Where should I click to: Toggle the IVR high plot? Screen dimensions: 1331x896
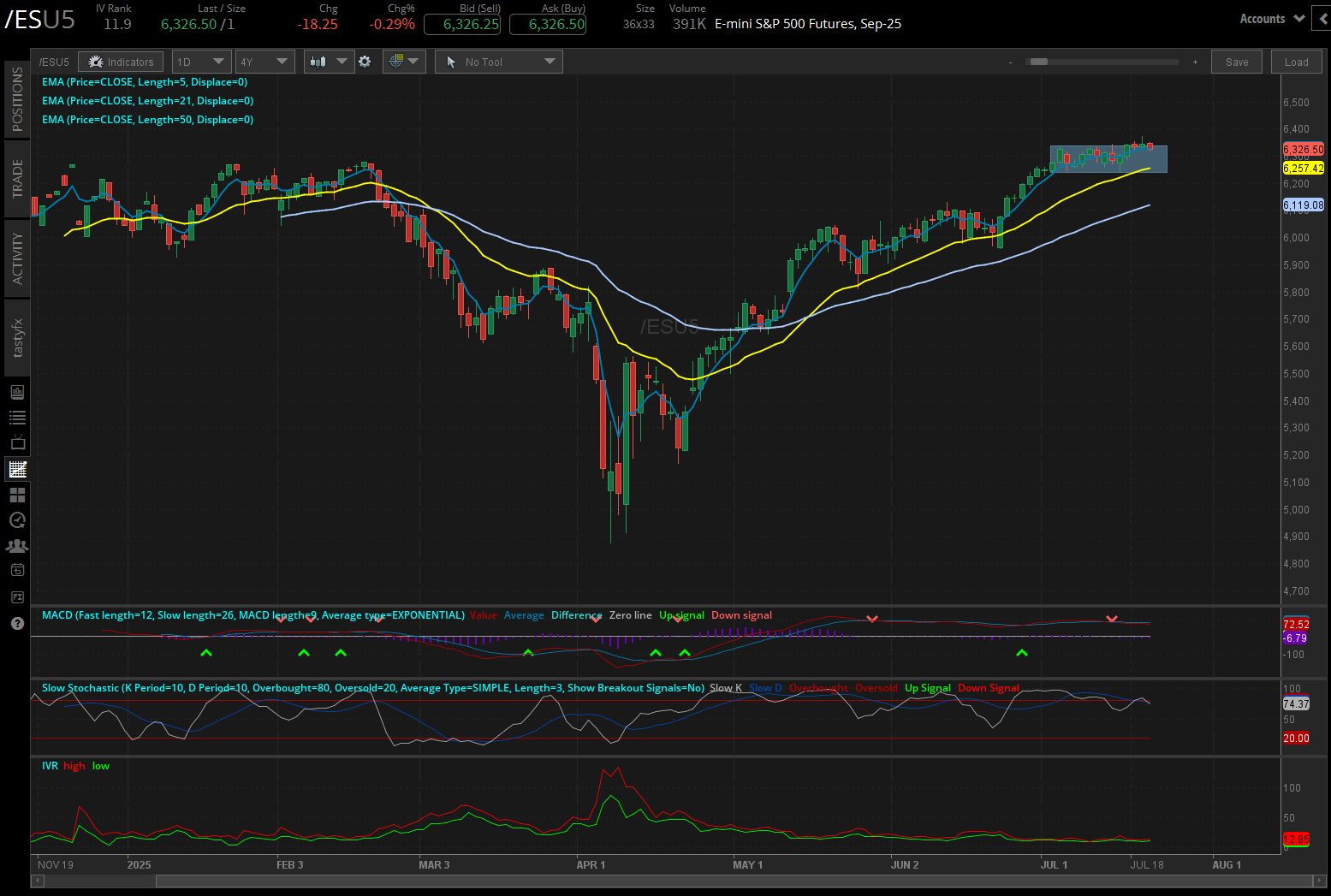point(74,765)
